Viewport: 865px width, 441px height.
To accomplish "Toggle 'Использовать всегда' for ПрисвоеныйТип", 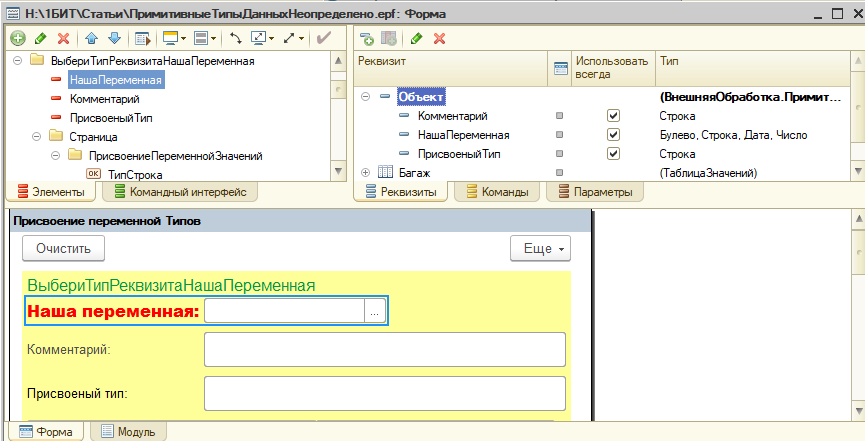I will click(x=614, y=154).
